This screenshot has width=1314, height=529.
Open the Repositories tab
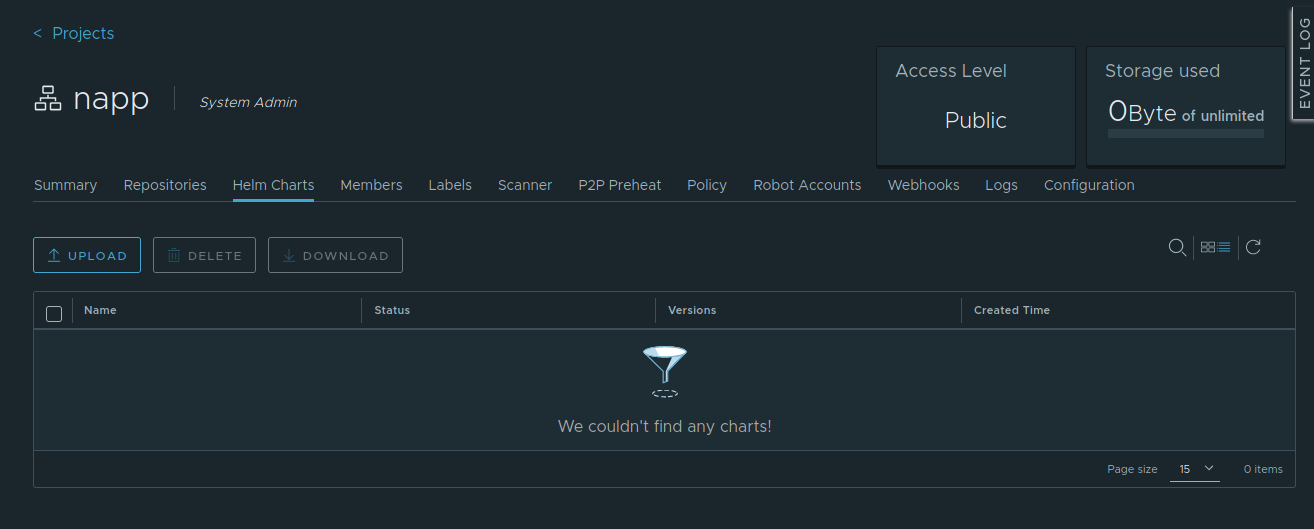(x=165, y=185)
